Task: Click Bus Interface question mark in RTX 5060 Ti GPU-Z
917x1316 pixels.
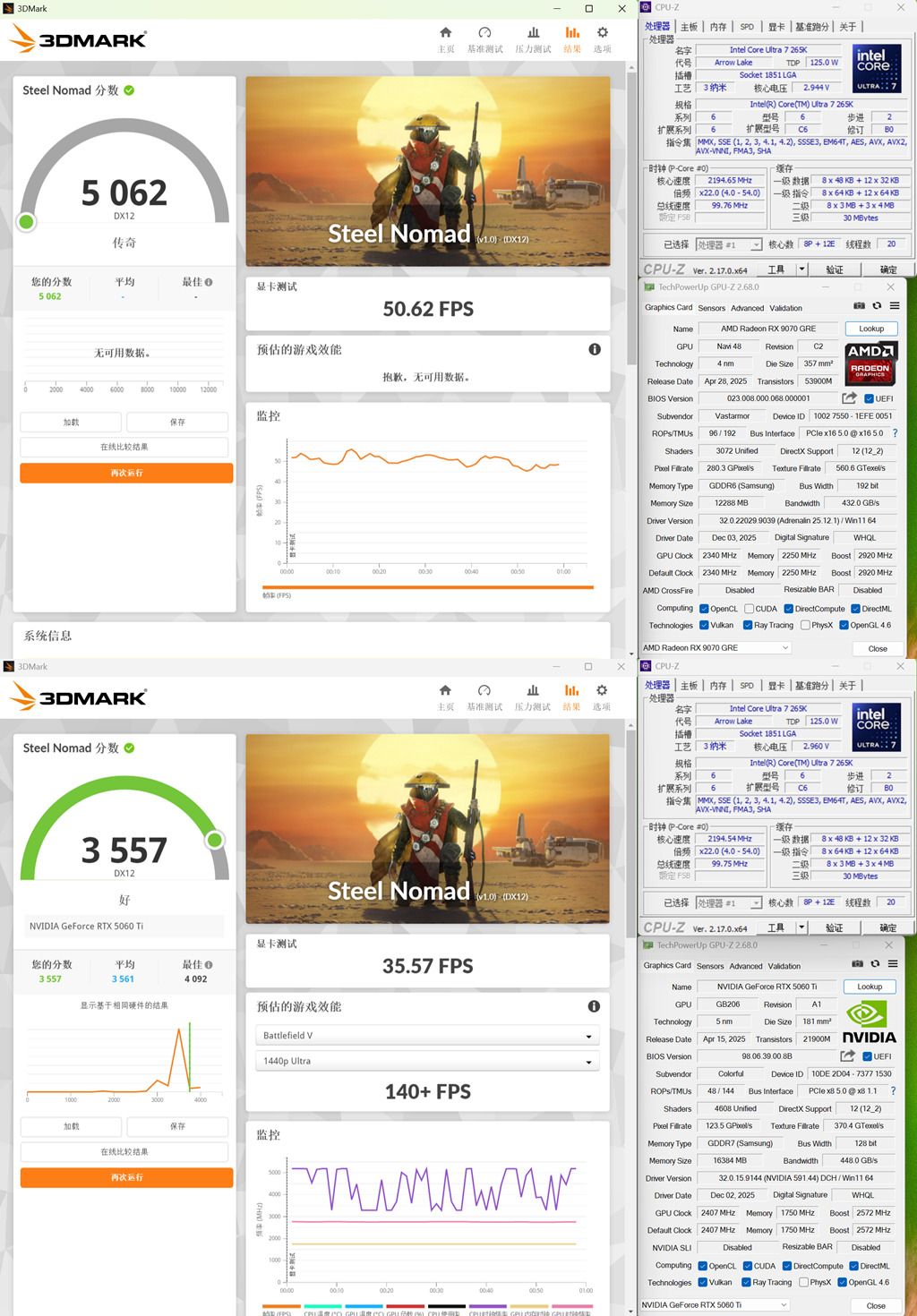Action: pyautogui.click(x=893, y=1090)
